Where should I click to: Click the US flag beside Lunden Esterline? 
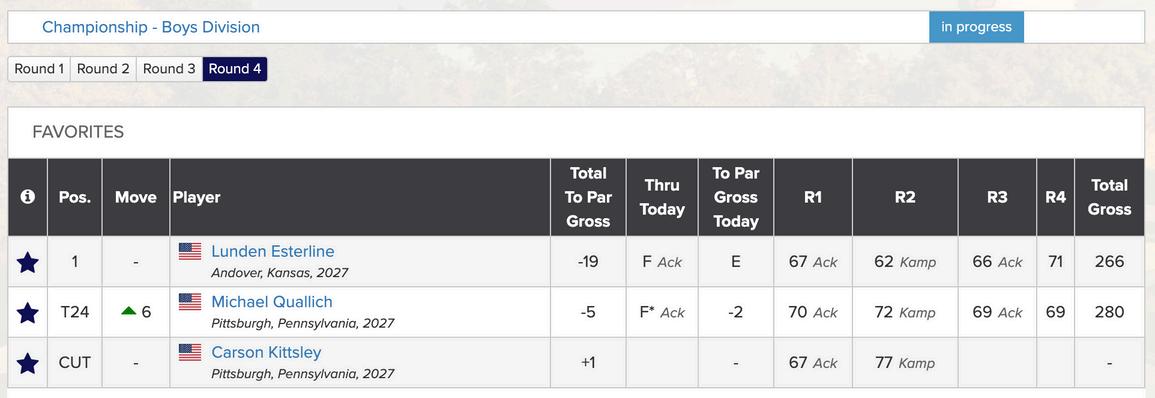tap(190, 251)
